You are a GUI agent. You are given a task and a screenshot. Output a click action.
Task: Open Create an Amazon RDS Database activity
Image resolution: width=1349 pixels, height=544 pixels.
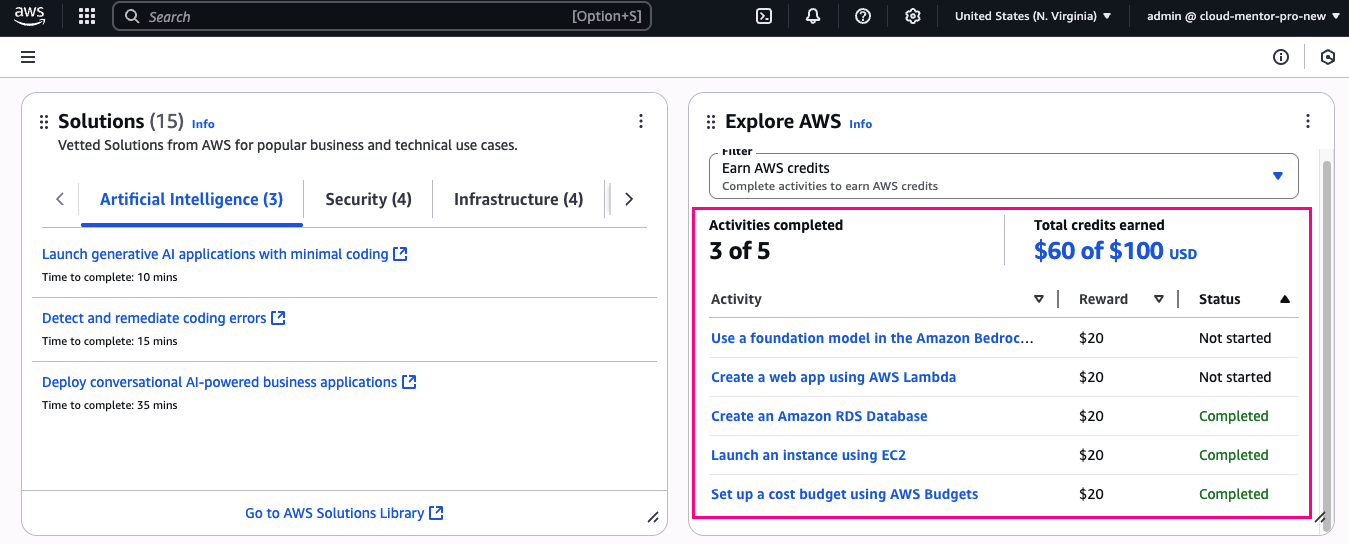click(819, 416)
